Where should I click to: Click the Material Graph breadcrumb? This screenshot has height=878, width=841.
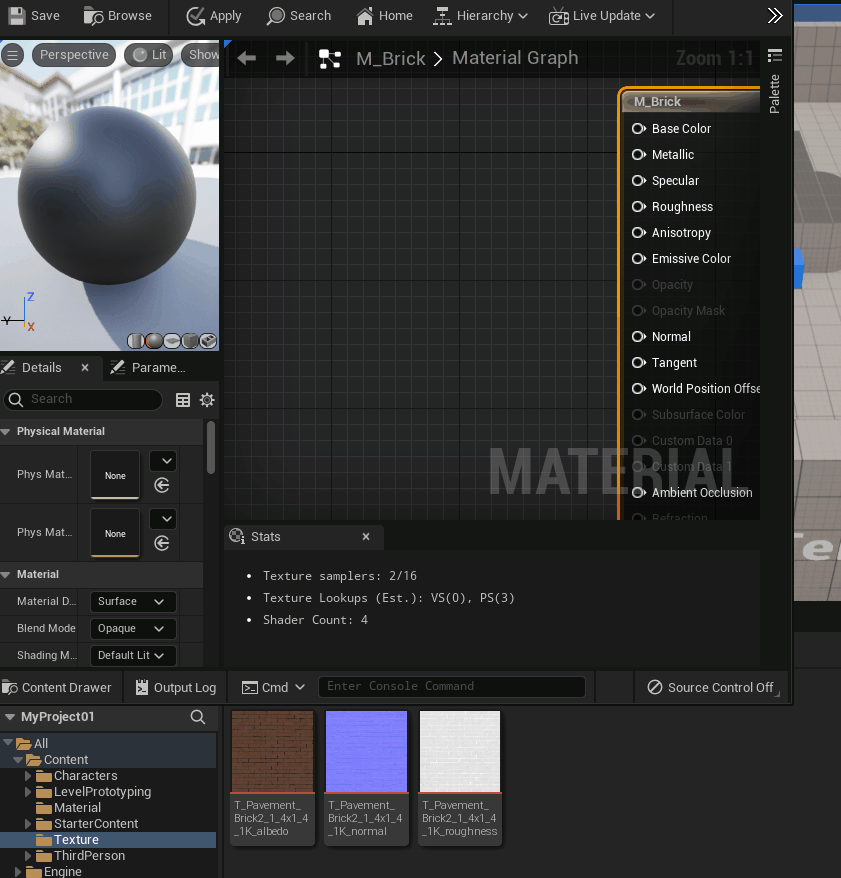[x=515, y=58]
